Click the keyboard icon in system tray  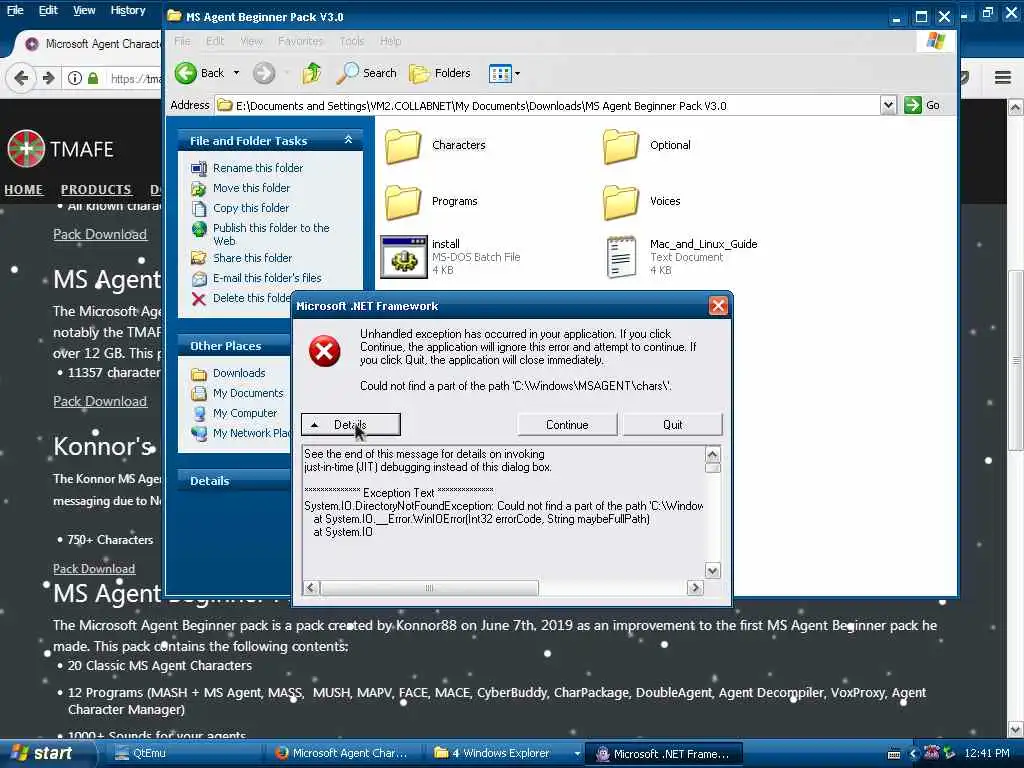pos(894,754)
